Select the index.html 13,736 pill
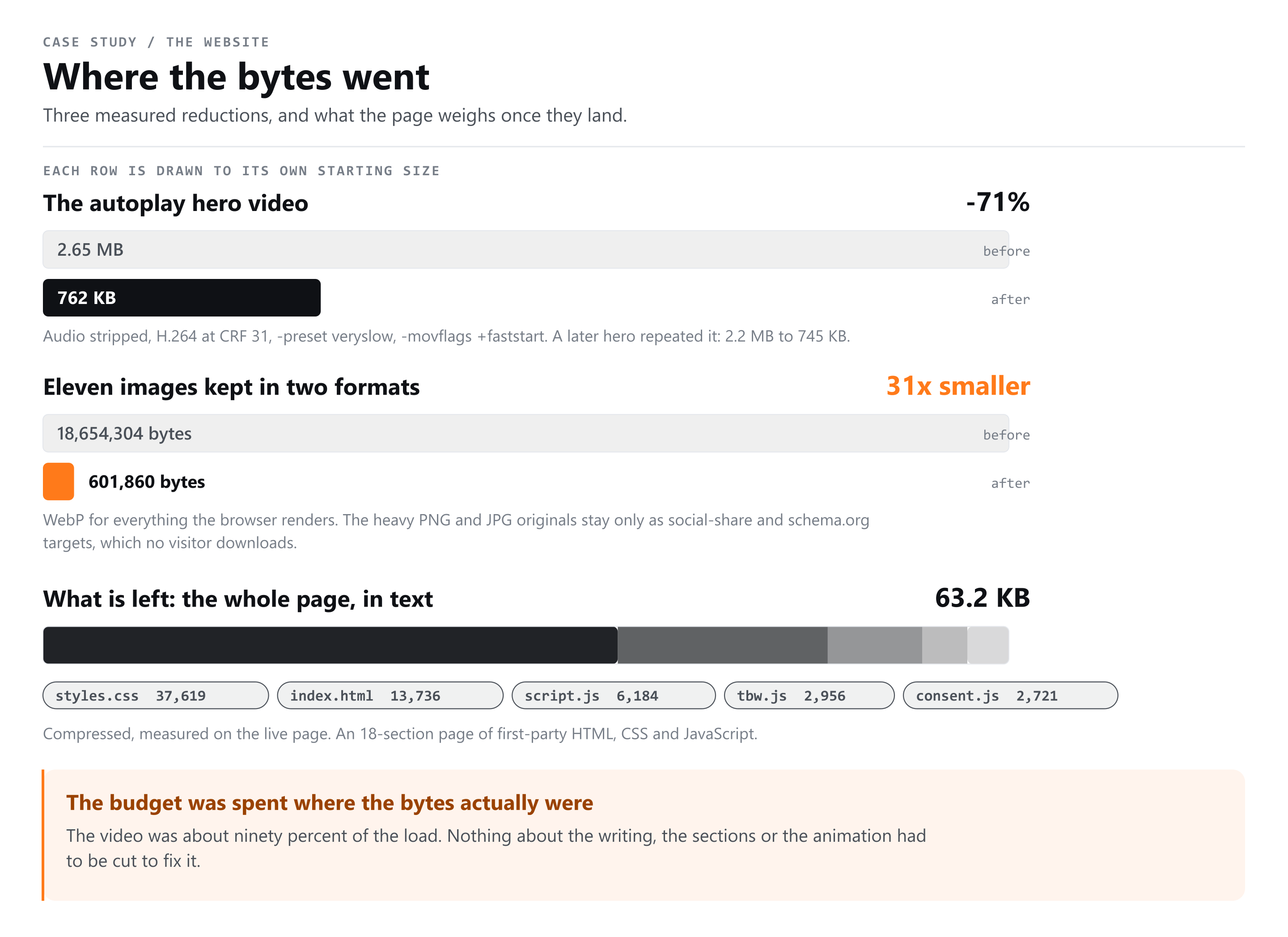Screen dimensions: 1288x937 pyautogui.click(x=390, y=695)
